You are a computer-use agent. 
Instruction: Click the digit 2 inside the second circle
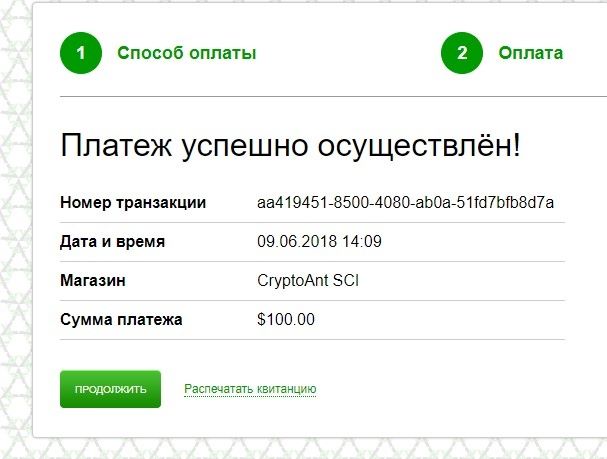[x=462, y=53]
